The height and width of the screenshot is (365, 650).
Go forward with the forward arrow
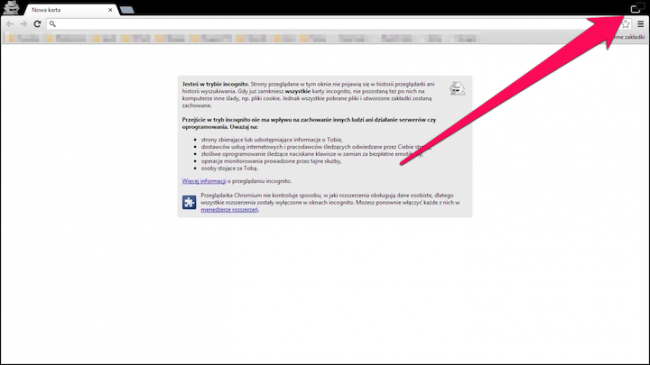pyautogui.click(x=23, y=24)
